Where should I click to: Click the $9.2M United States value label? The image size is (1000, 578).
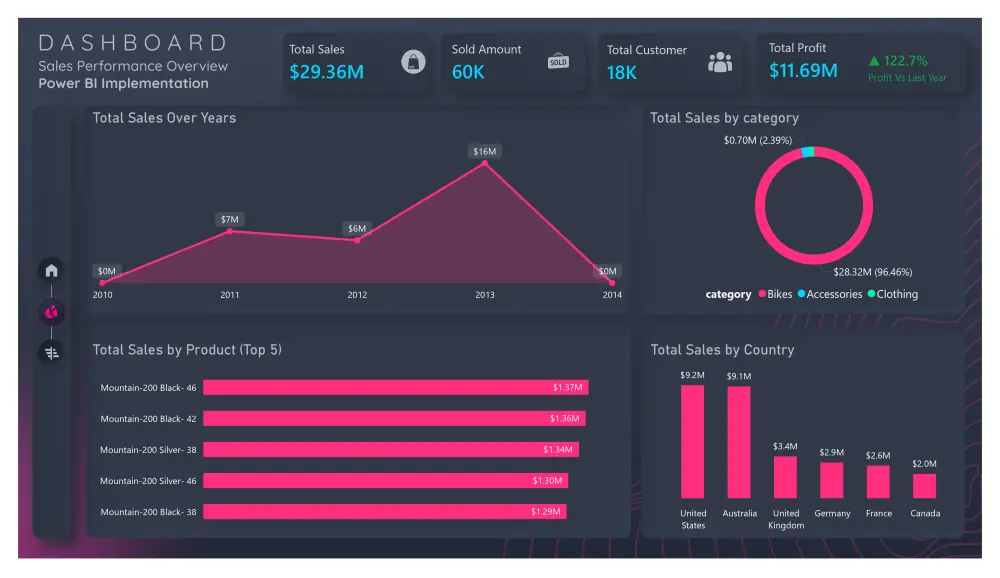click(x=692, y=375)
